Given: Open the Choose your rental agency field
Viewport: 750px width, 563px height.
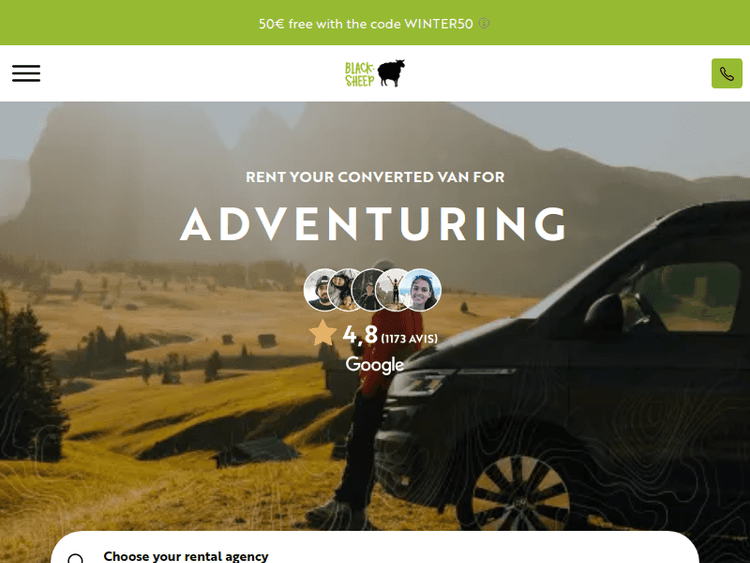Looking at the screenshot, I should [375, 550].
